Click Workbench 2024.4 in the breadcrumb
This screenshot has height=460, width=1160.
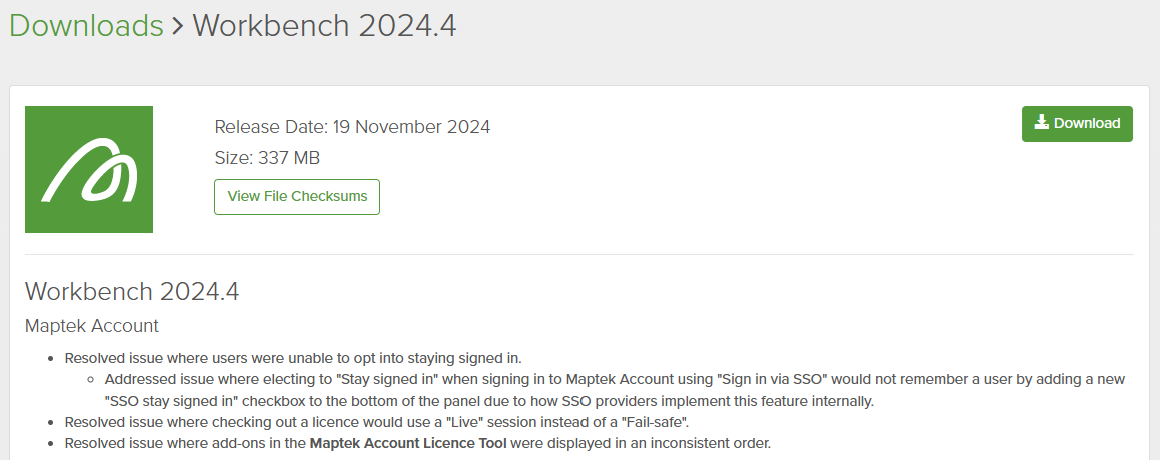click(324, 25)
